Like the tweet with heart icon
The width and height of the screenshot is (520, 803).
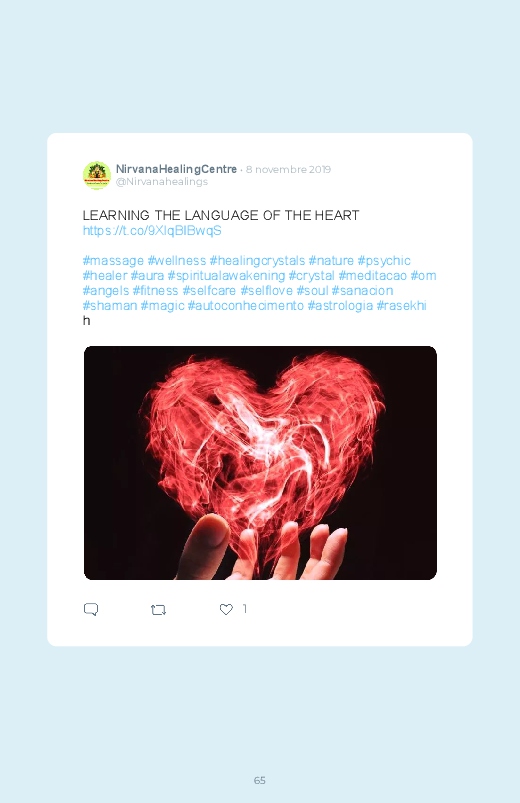tap(226, 609)
